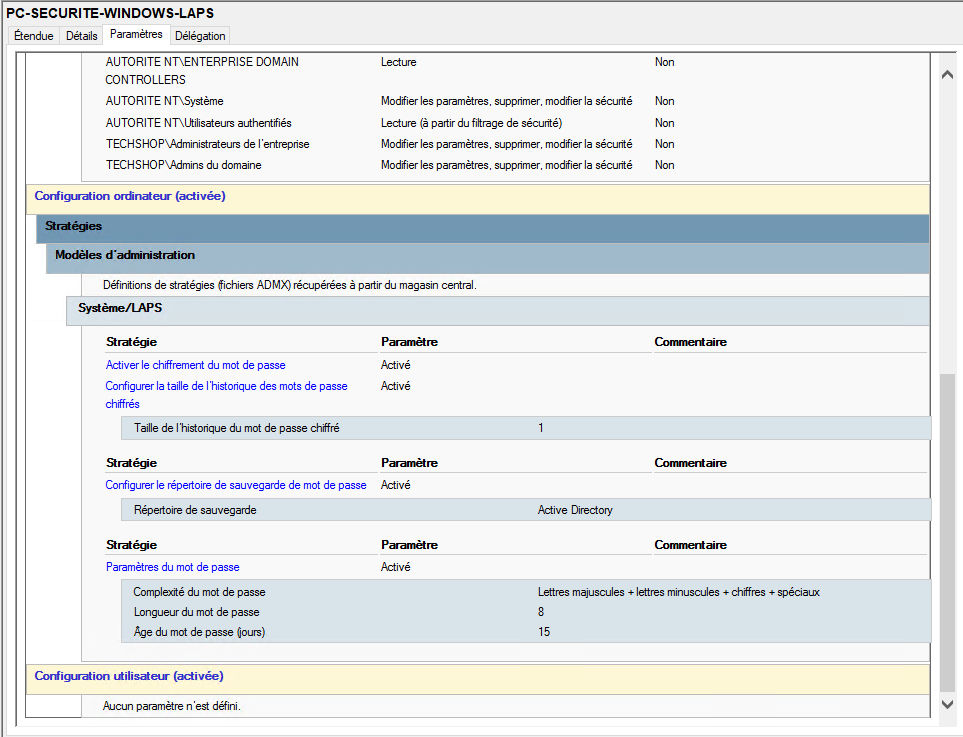Click 'Âge du mot de passe (jours)' label

[x=200, y=631]
